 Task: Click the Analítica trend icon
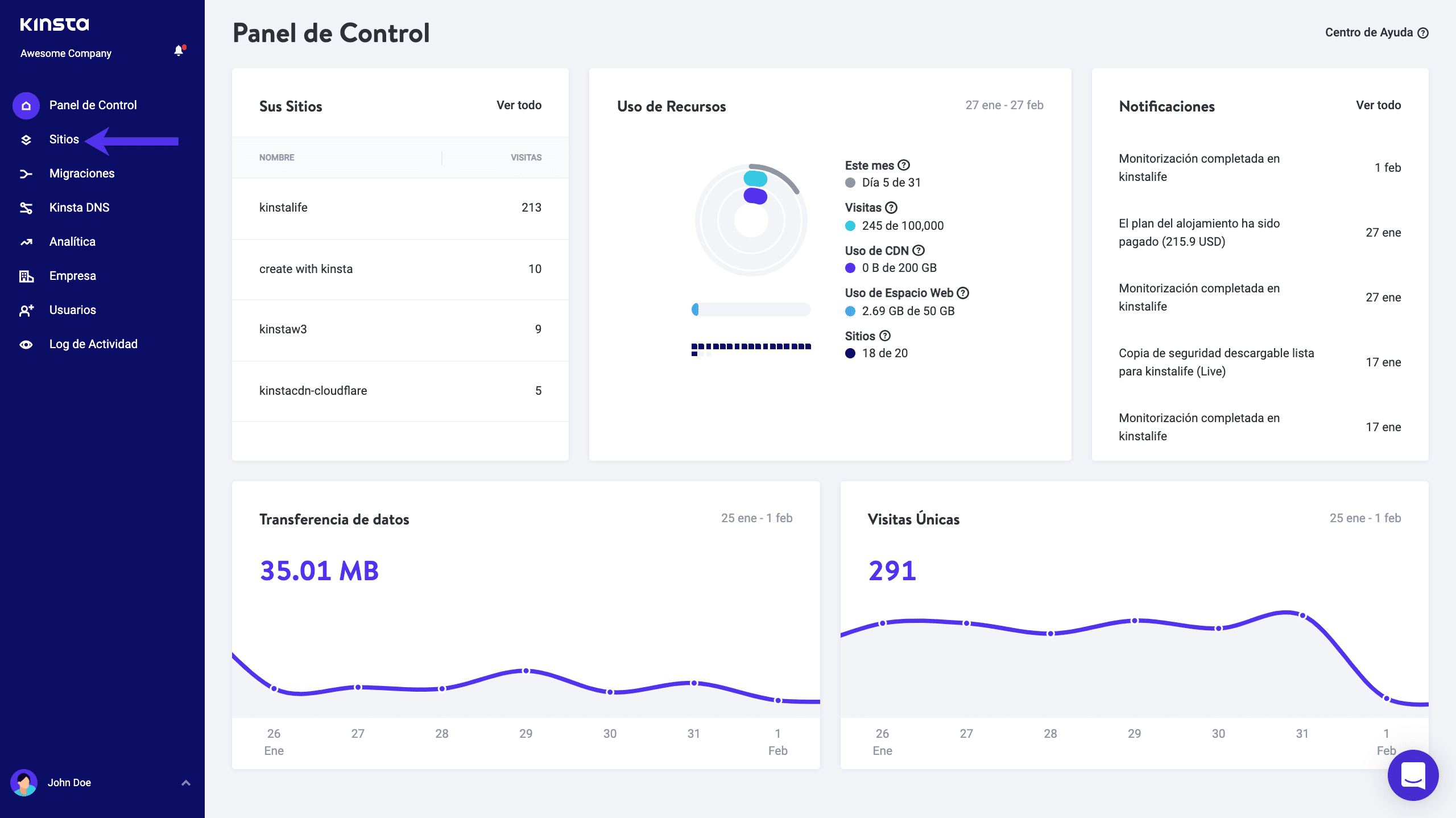pos(26,242)
